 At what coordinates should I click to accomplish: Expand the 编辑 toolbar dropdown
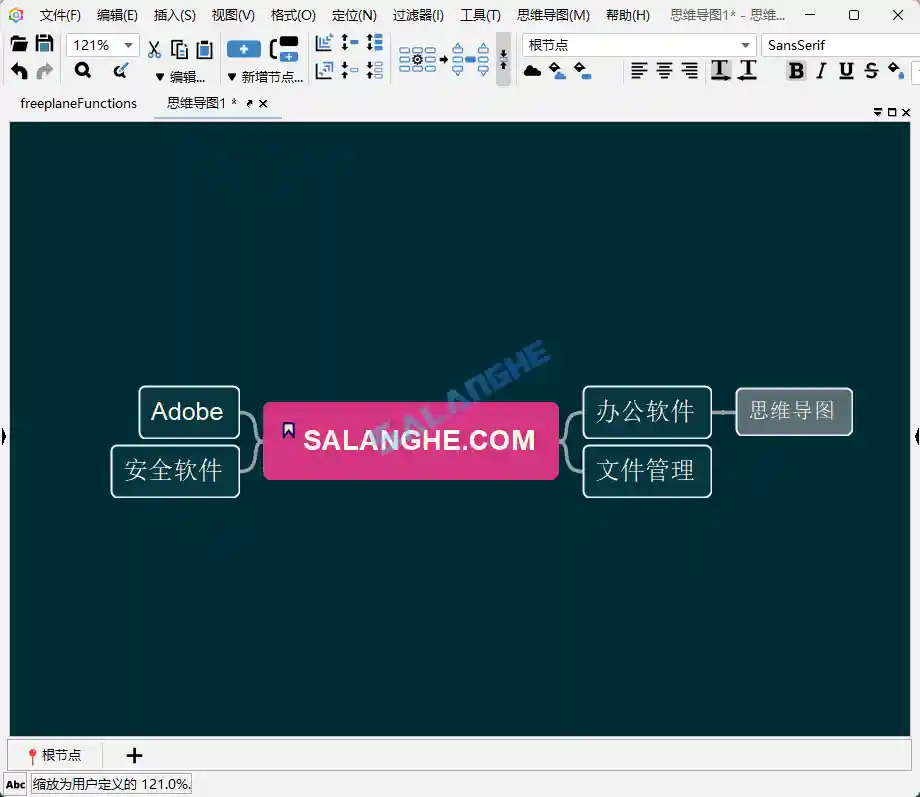click(180, 76)
